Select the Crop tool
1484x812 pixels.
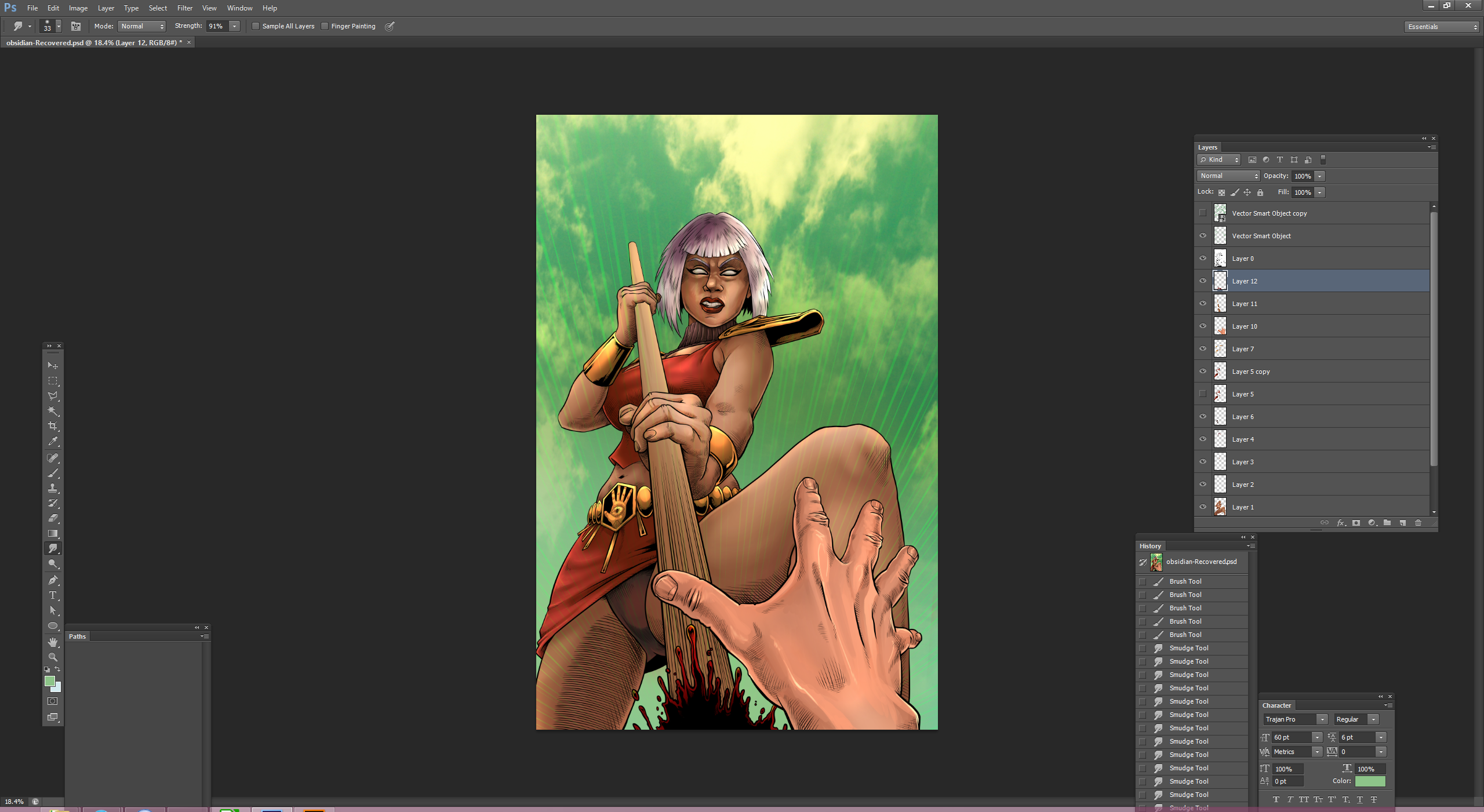tap(53, 426)
